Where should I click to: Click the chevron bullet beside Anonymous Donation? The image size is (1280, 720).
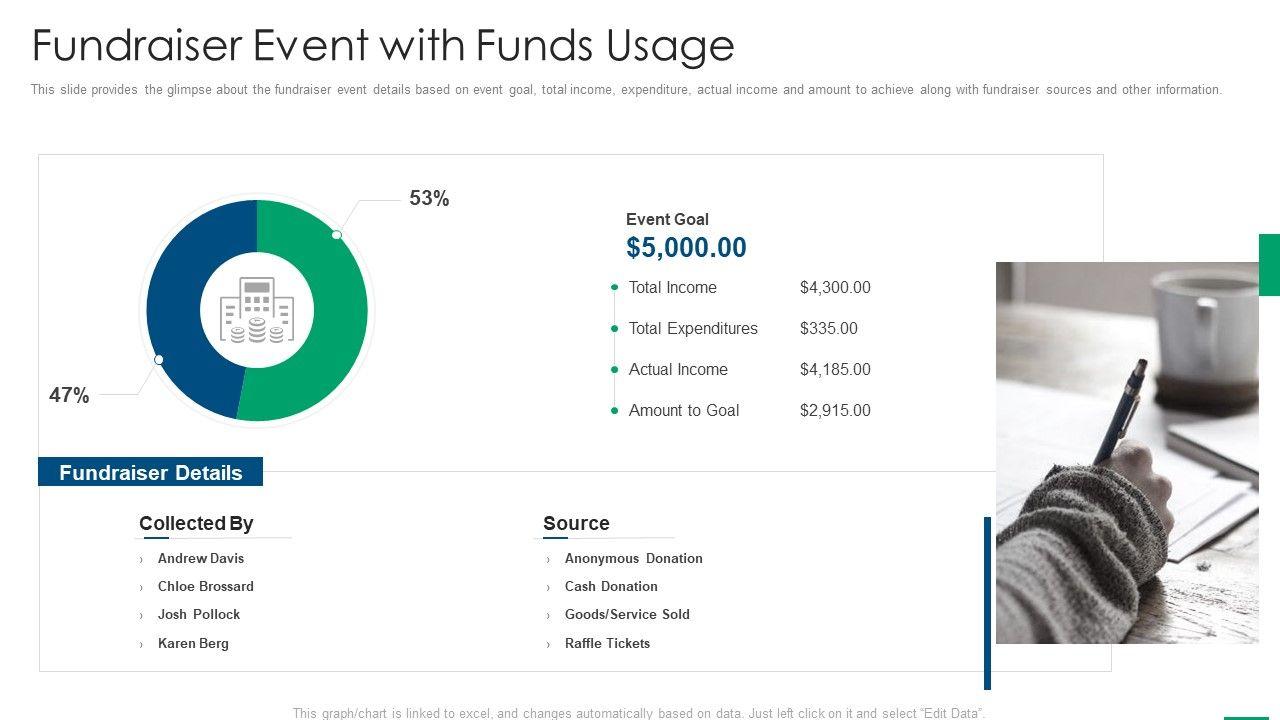[548, 560]
